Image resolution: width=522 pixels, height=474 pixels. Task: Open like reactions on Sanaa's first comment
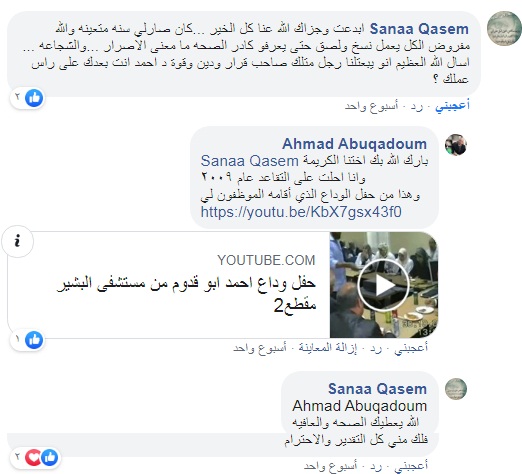click(x=28, y=98)
